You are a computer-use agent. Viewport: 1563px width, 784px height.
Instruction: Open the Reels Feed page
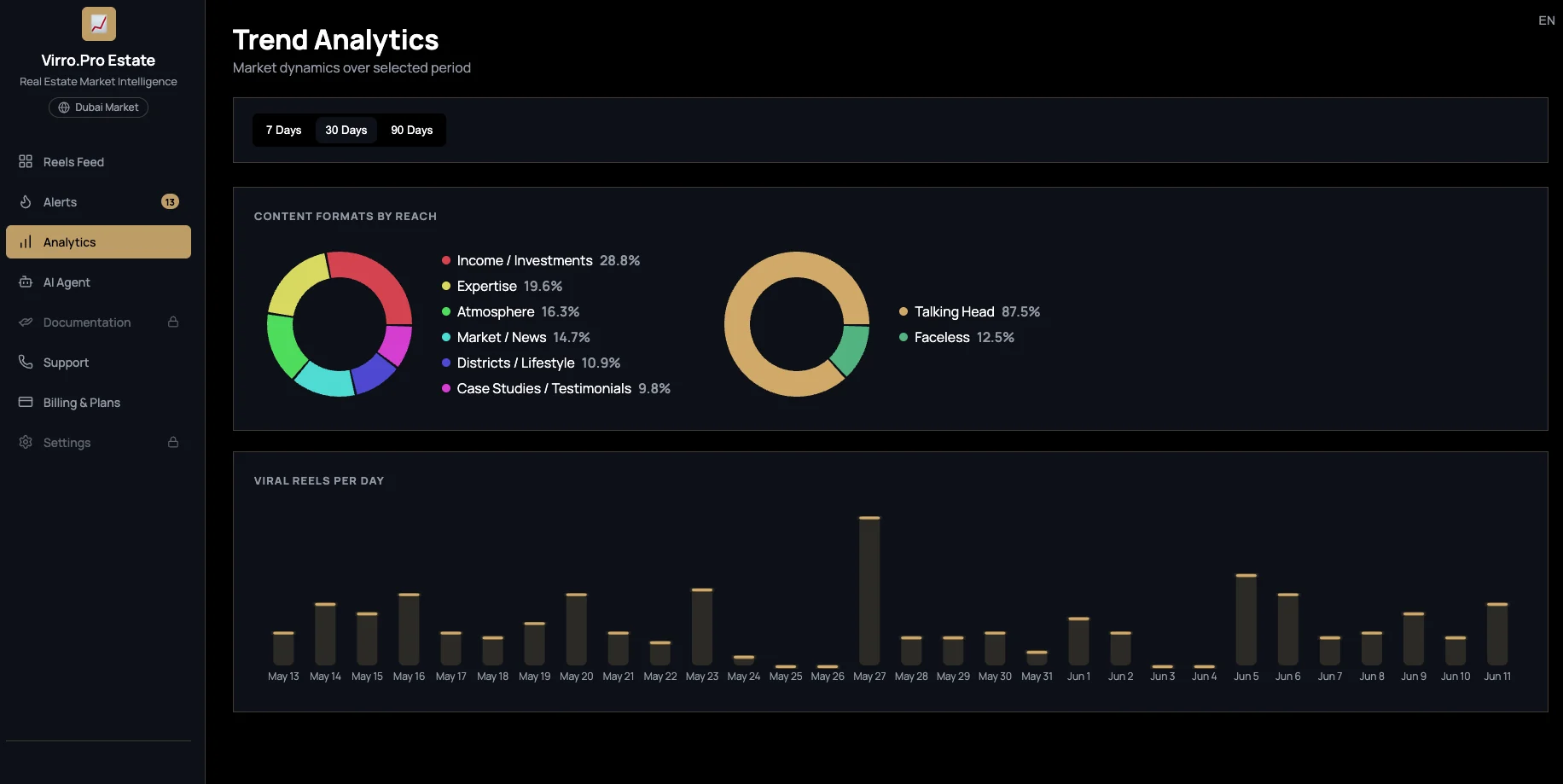point(98,161)
